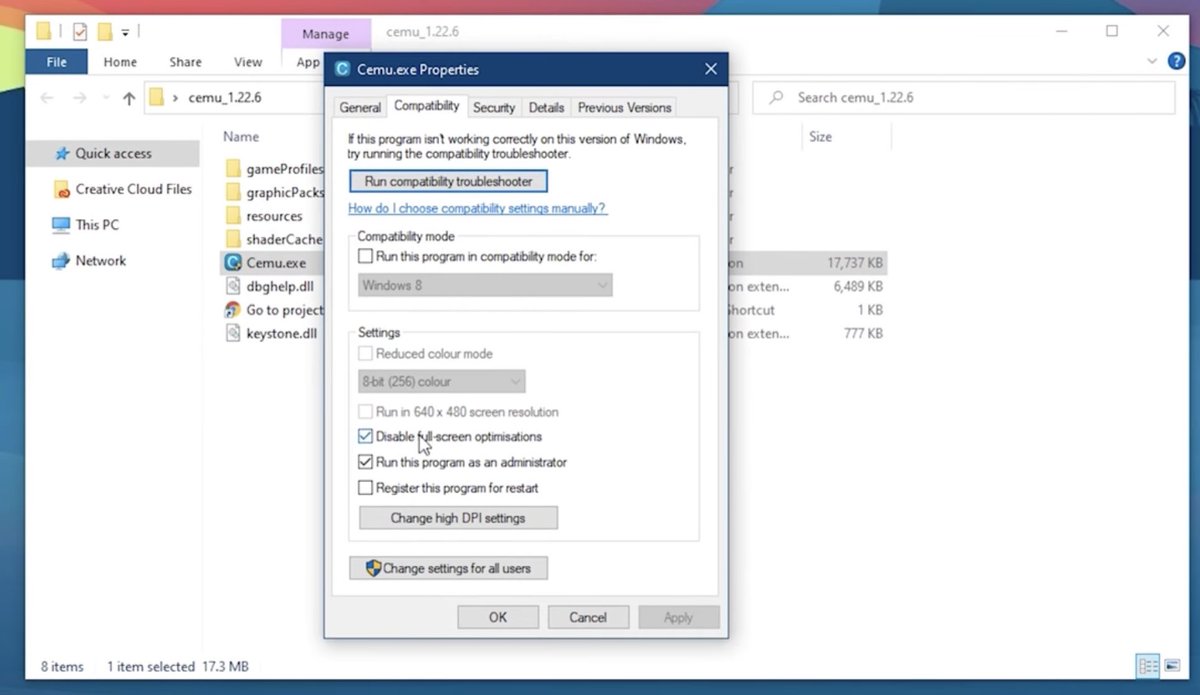
Task: Select the shaderCache folder icon
Action: tap(233, 239)
